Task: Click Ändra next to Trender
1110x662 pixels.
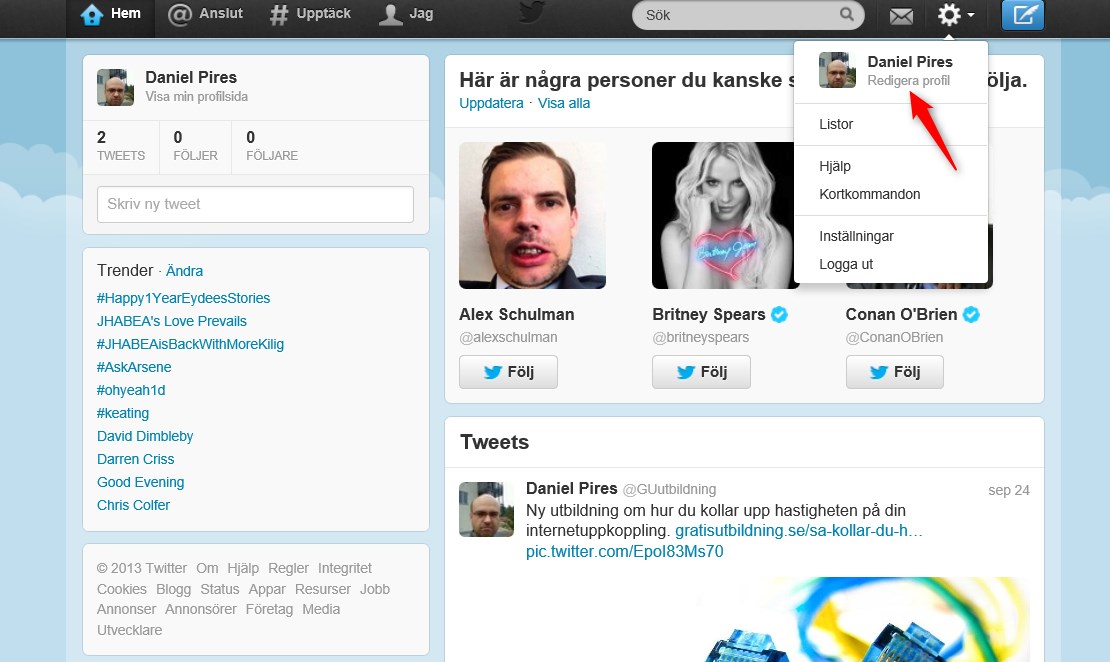Action: coord(184,271)
